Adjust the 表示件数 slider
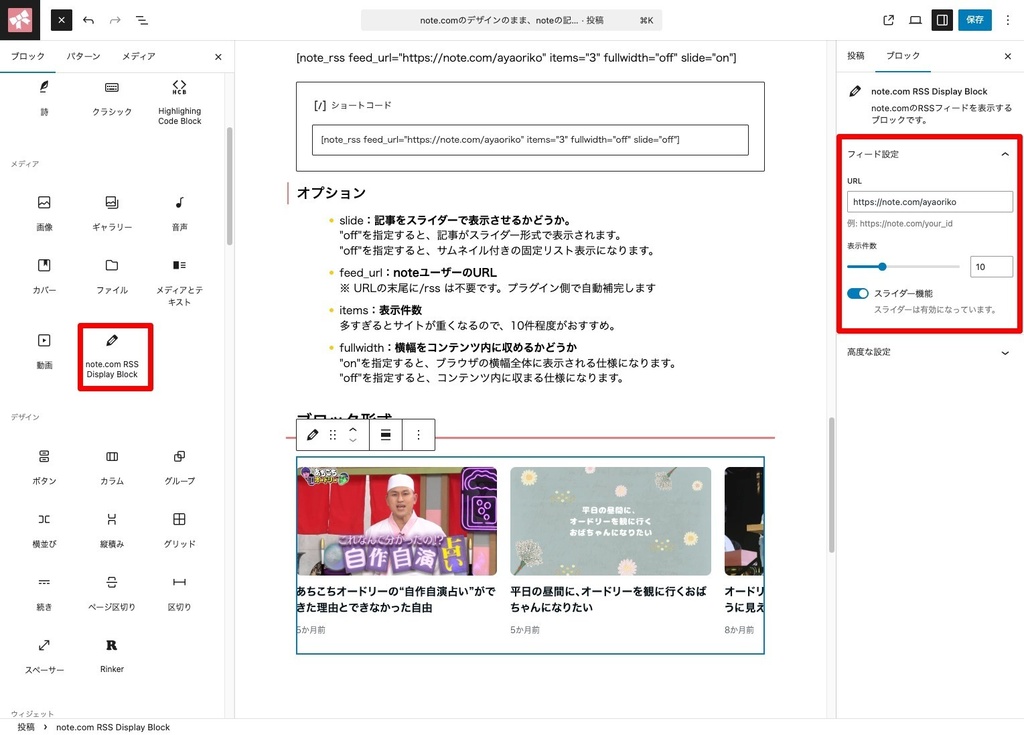Viewport: 1024px width, 735px height. tap(881, 267)
